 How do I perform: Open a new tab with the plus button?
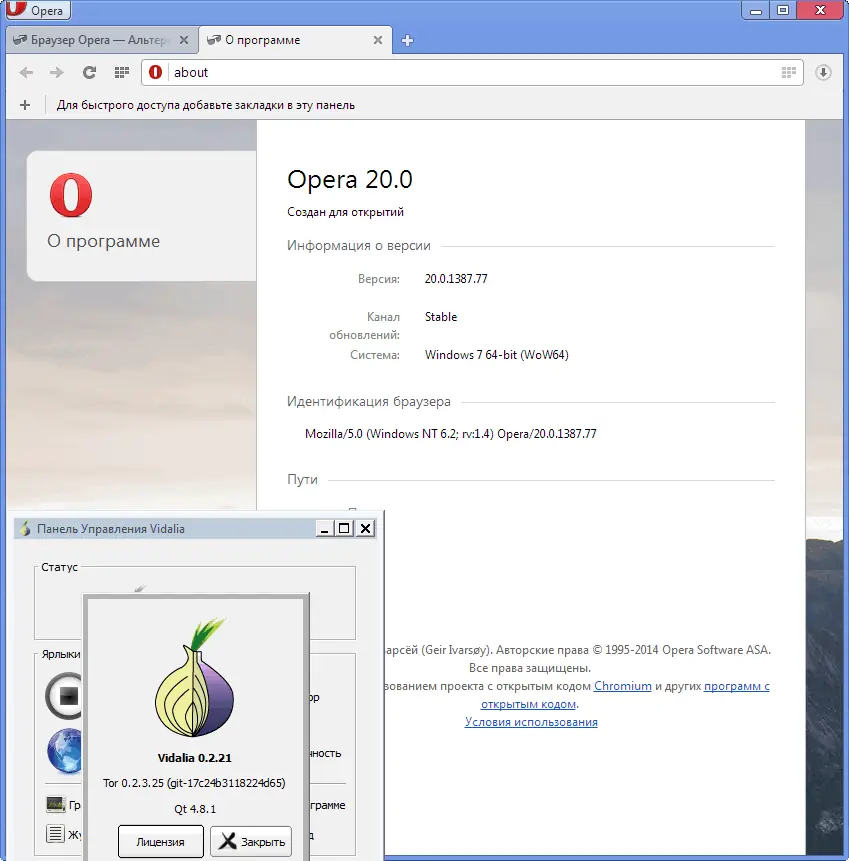pos(407,40)
